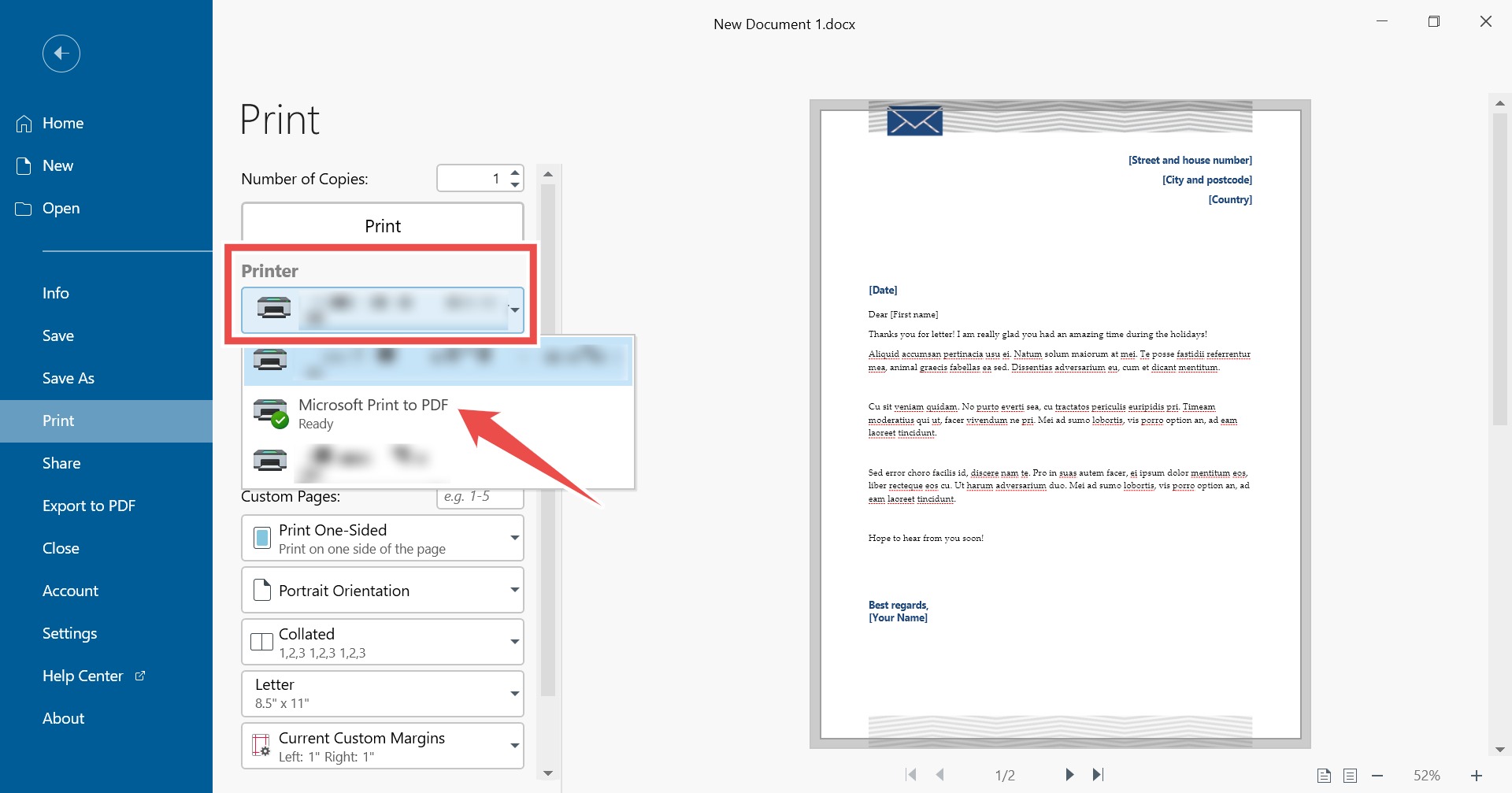Screen dimensions: 1512x793
Task: Go to previous page in preview
Action: (940, 775)
